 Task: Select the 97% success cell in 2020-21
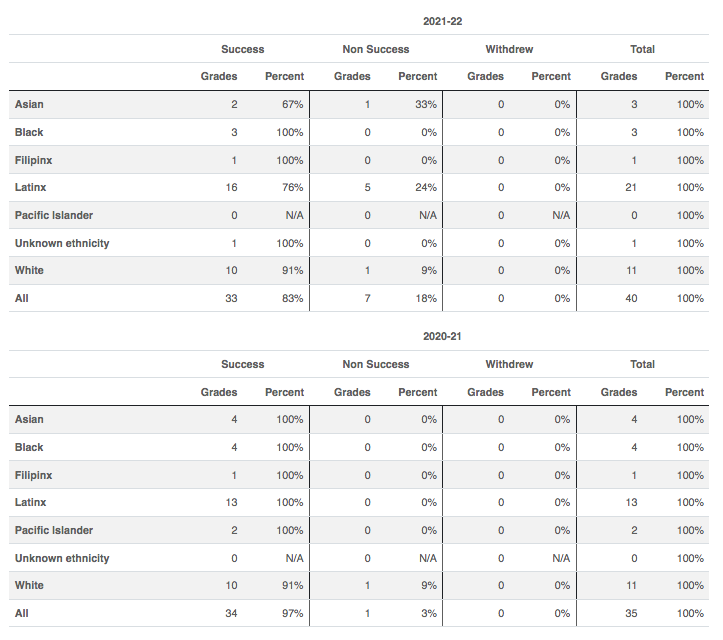[x=293, y=613]
